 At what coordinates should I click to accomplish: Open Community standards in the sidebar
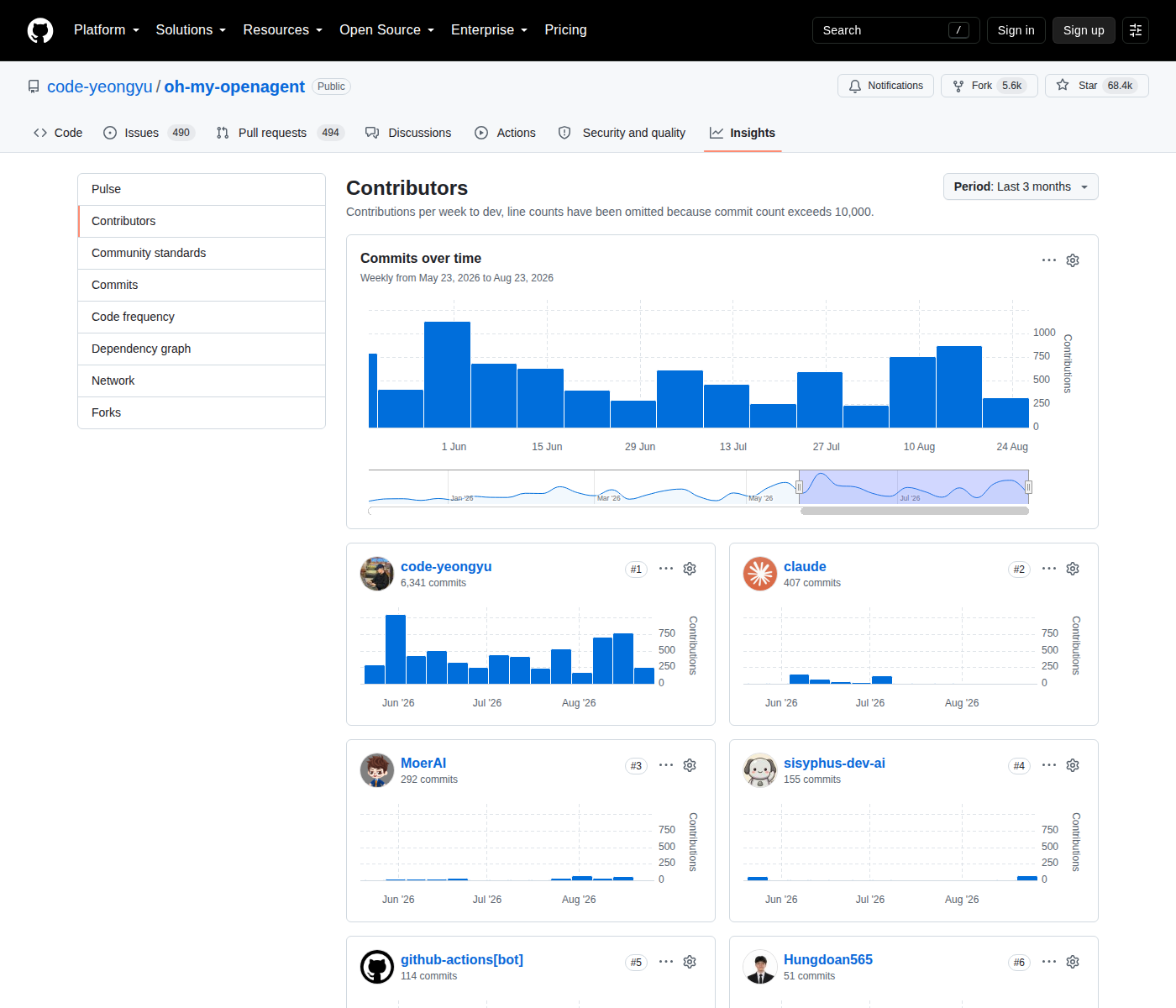[x=202, y=253]
